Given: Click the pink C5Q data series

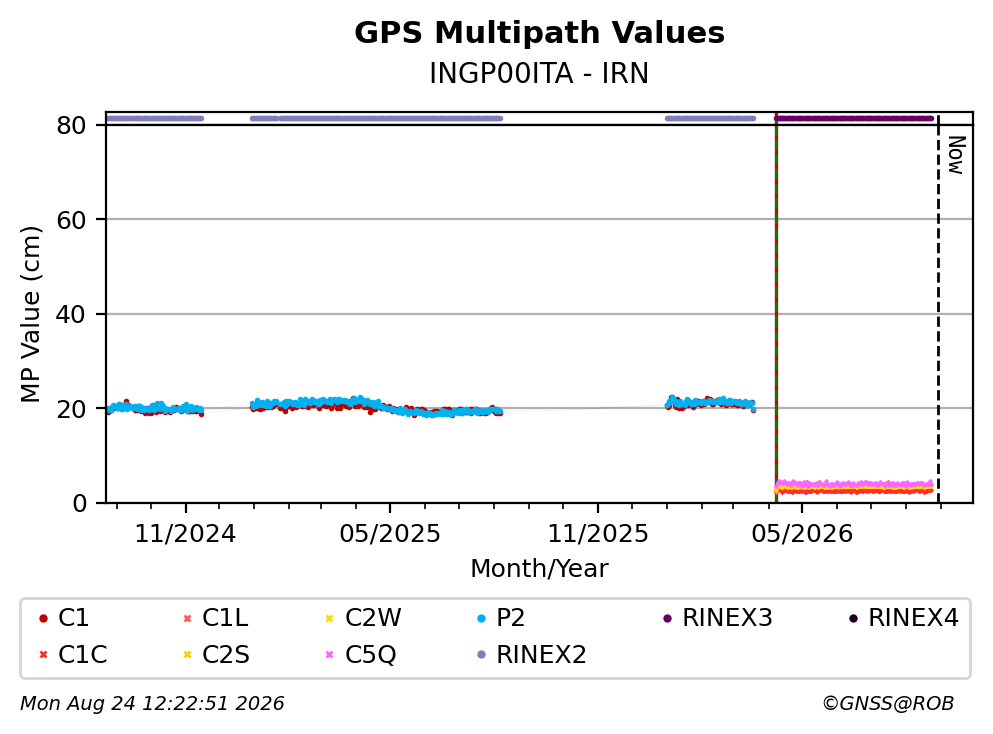Looking at the screenshot, I should (854, 484).
